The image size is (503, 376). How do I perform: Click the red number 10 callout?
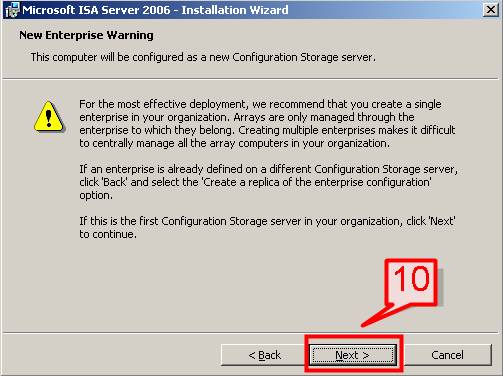(x=411, y=282)
